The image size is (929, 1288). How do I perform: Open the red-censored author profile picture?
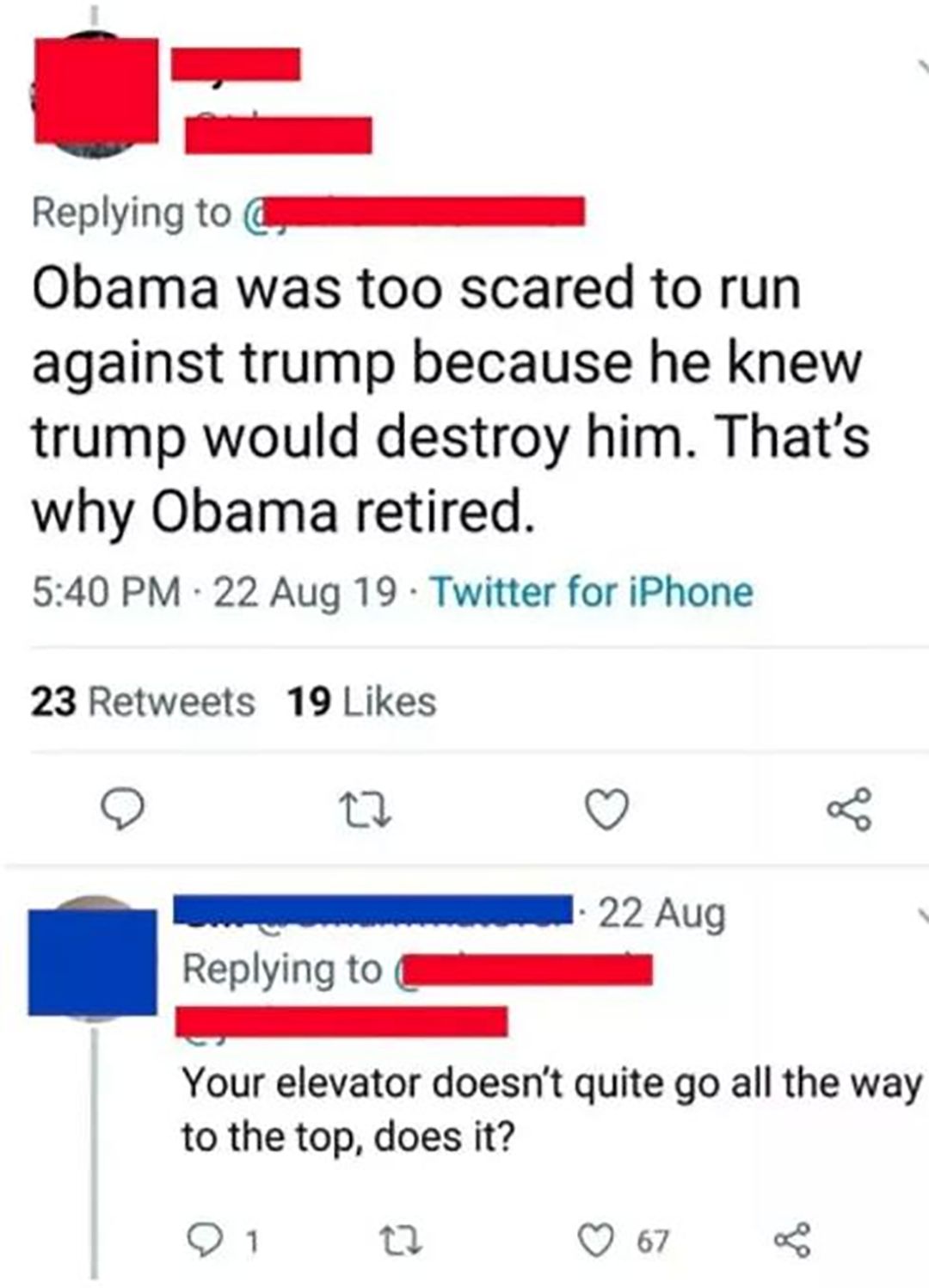point(95,92)
